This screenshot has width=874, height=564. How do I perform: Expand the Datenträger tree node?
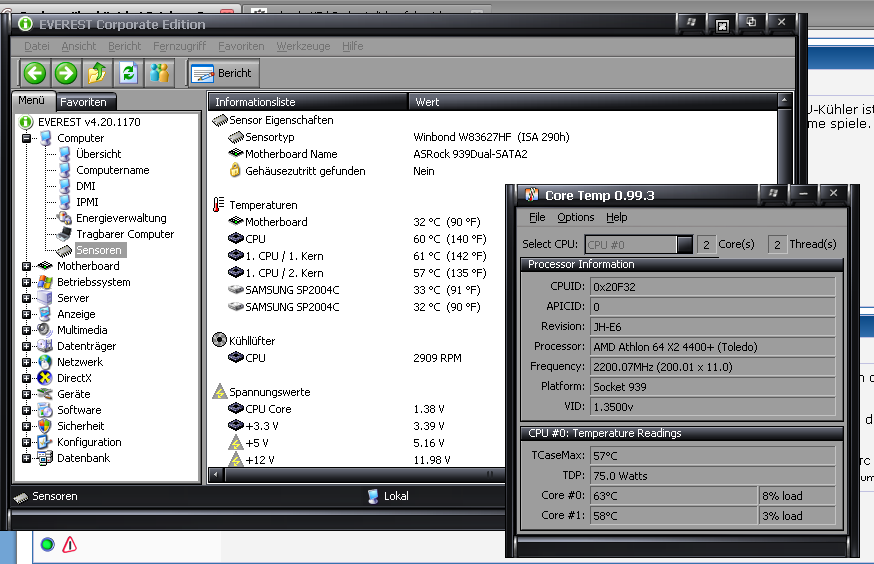pyautogui.click(x=26, y=346)
